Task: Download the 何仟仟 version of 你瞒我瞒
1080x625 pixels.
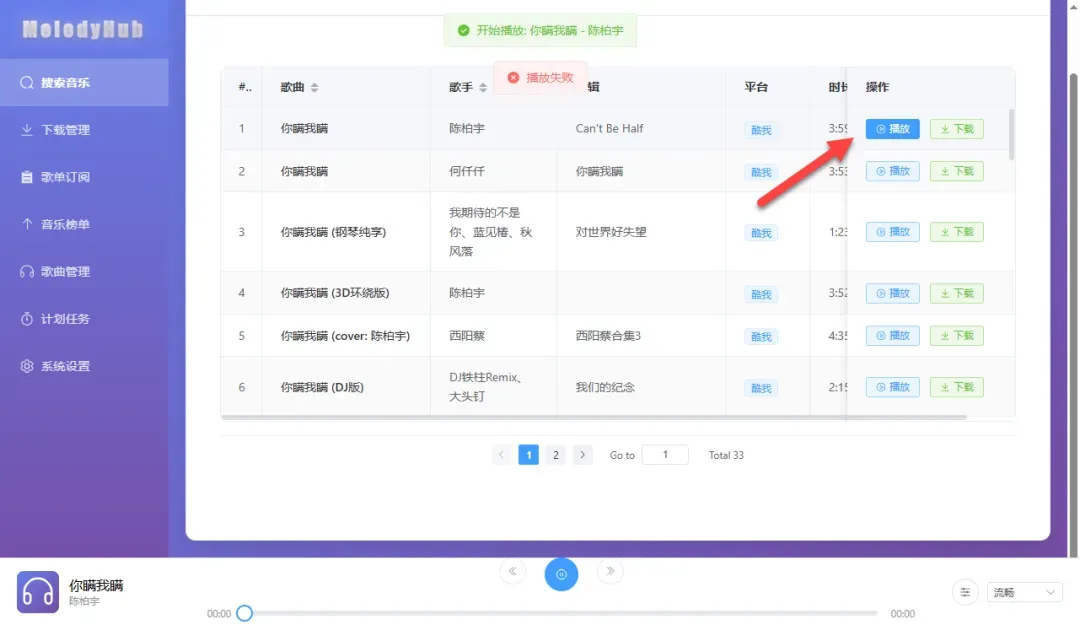Action: click(956, 171)
